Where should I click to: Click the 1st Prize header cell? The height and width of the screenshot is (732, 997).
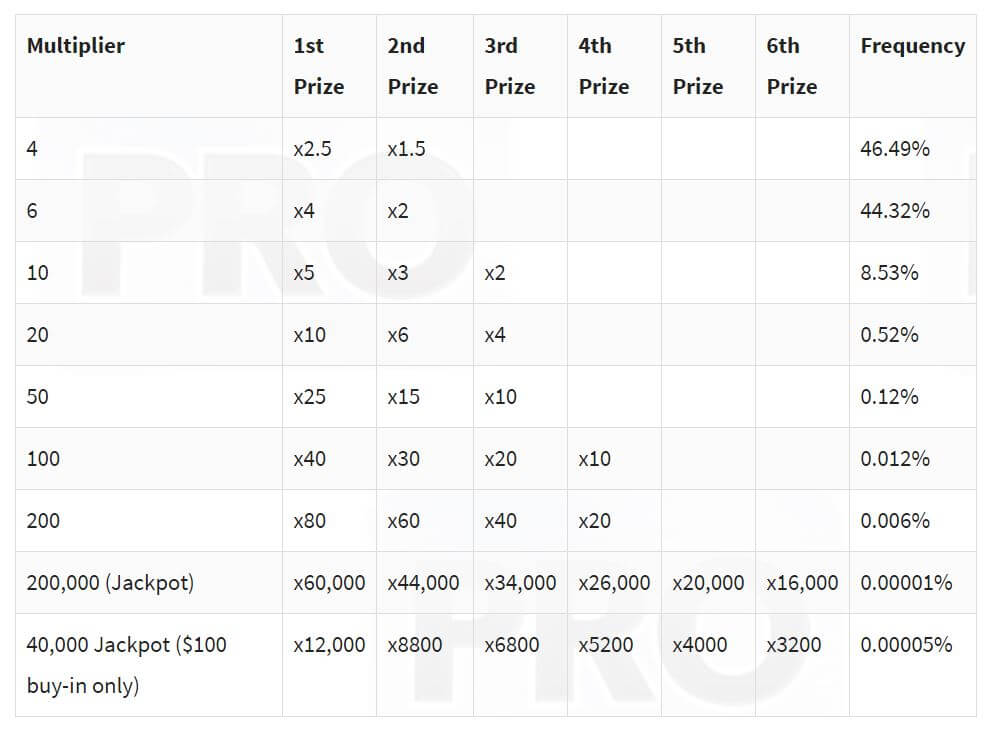(x=319, y=66)
